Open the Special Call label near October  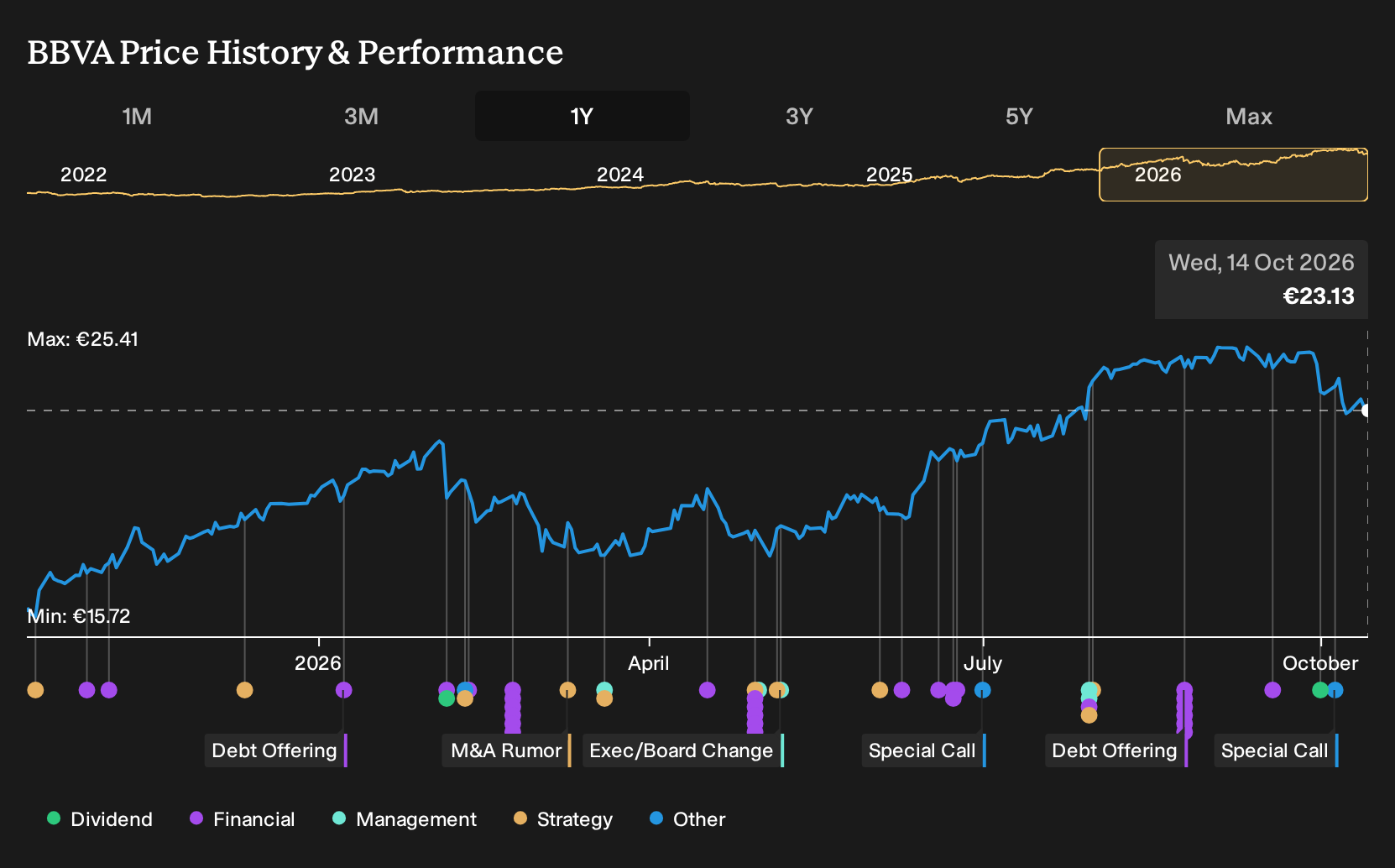(x=1276, y=750)
